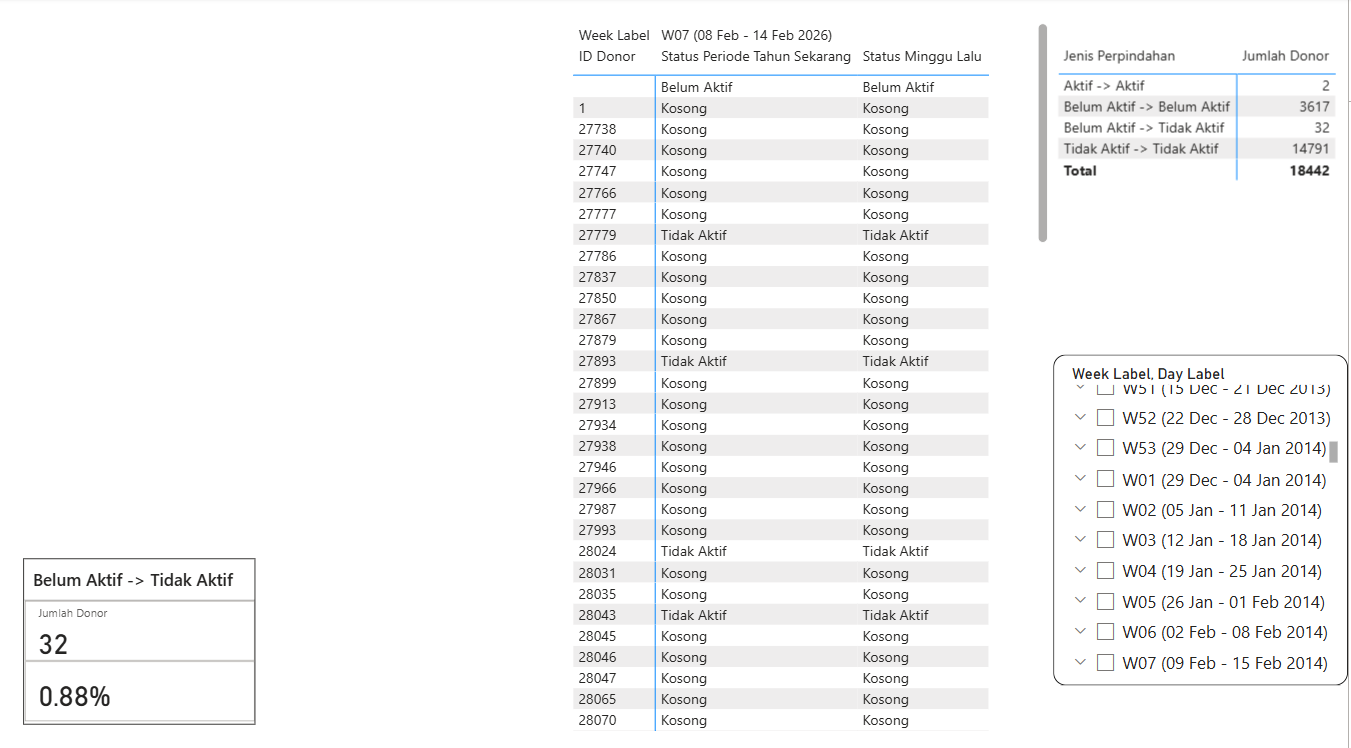The height and width of the screenshot is (748, 1351).
Task: Select ID Donor 28070 cell
Action: tap(597, 720)
